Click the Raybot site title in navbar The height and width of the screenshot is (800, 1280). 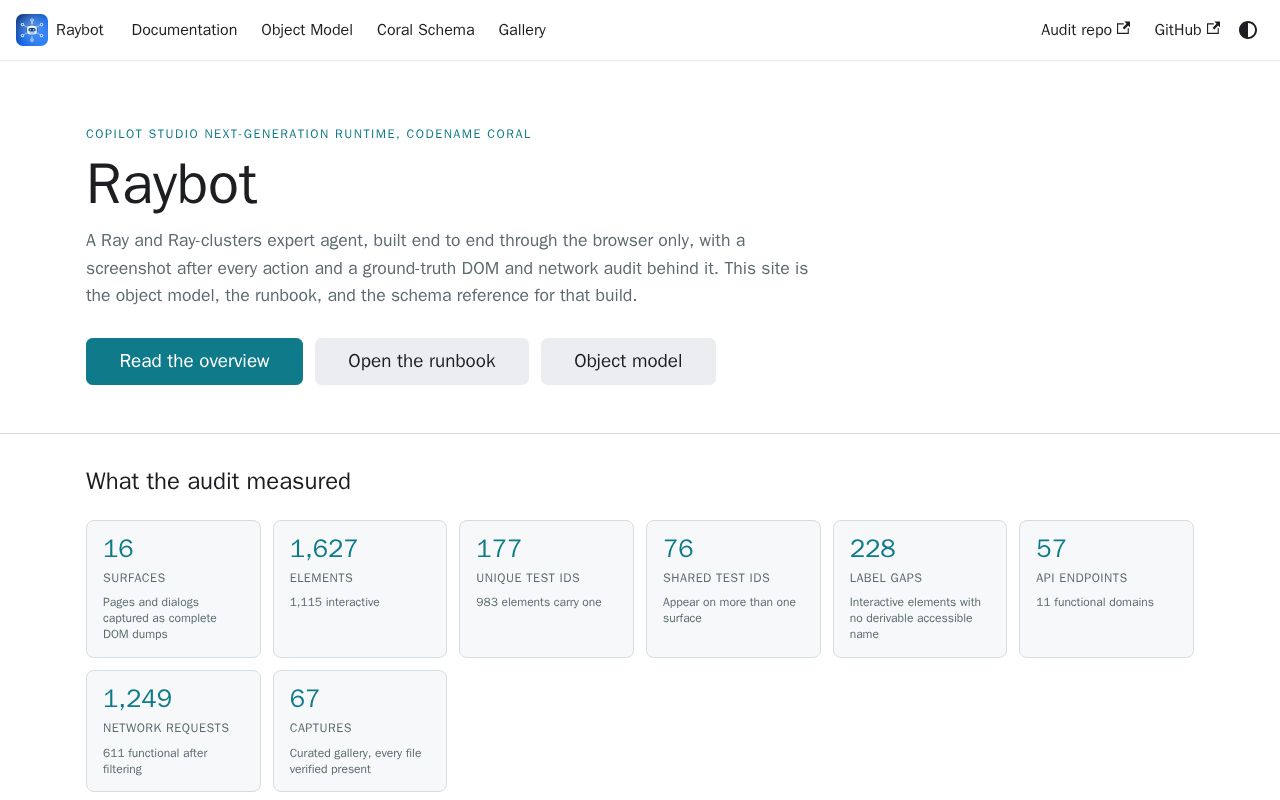click(x=80, y=30)
